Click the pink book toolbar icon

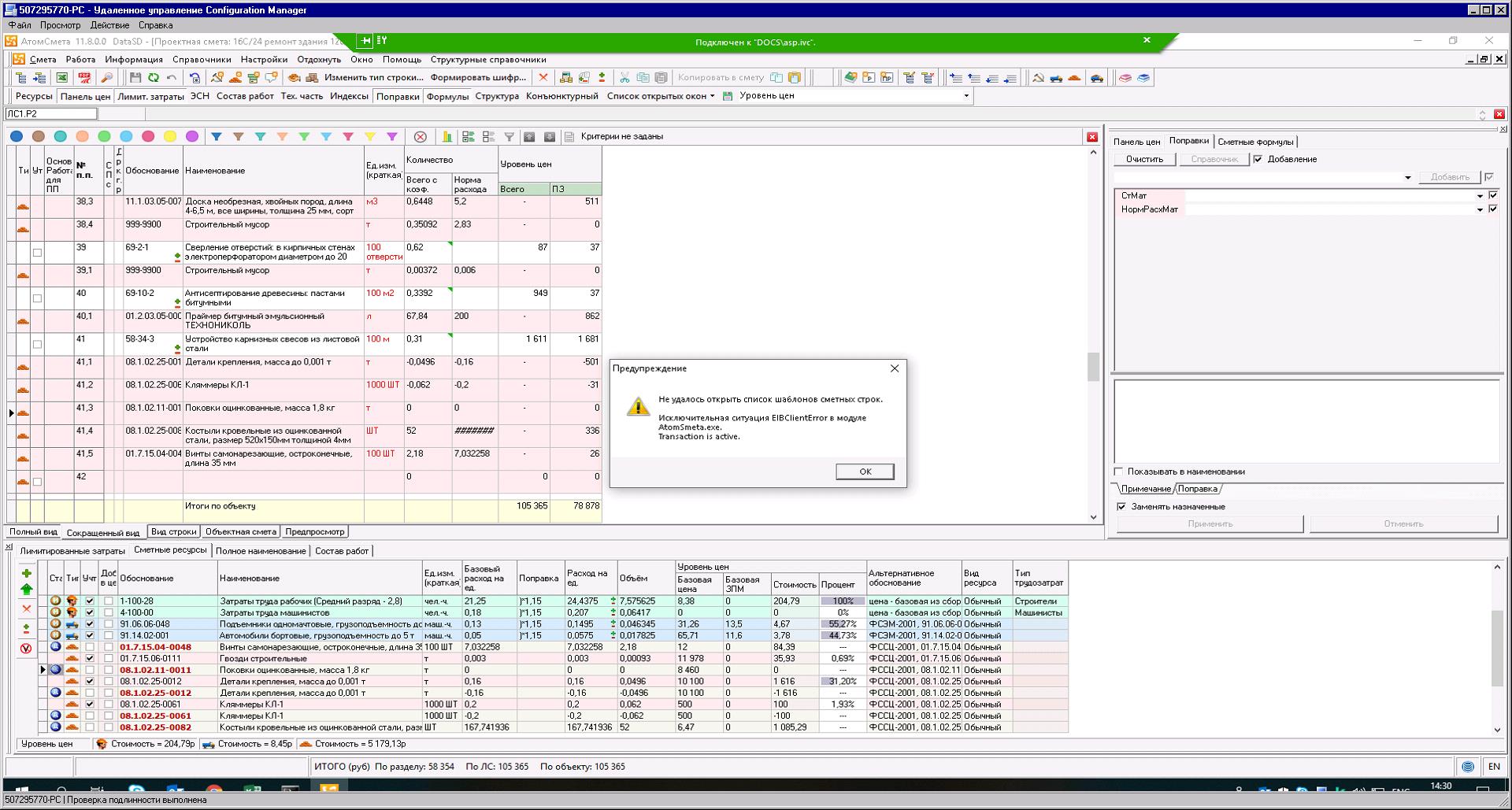click(x=1125, y=77)
